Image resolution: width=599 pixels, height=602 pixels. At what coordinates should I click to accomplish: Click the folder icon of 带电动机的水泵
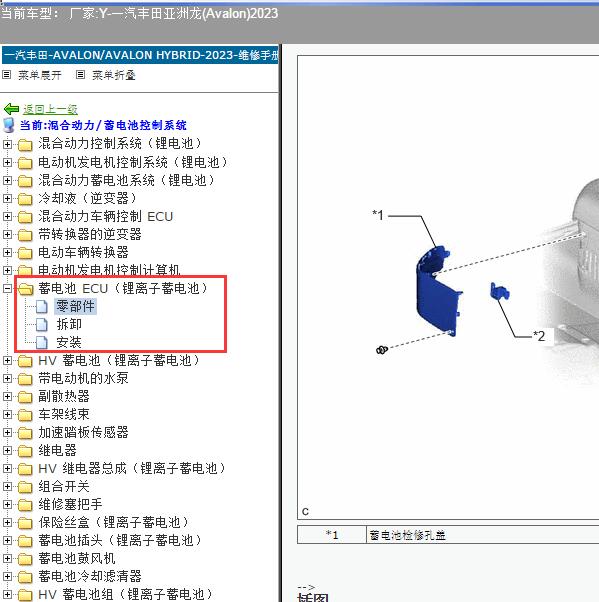point(25,379)
